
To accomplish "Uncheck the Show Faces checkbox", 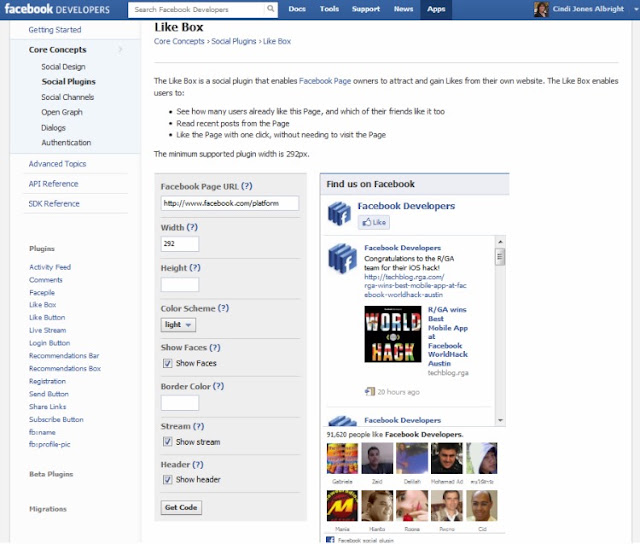I will click(167, 363).
